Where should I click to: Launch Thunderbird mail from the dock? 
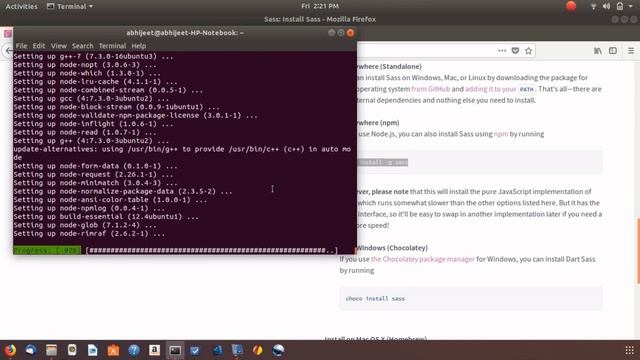tap(31, 350)
